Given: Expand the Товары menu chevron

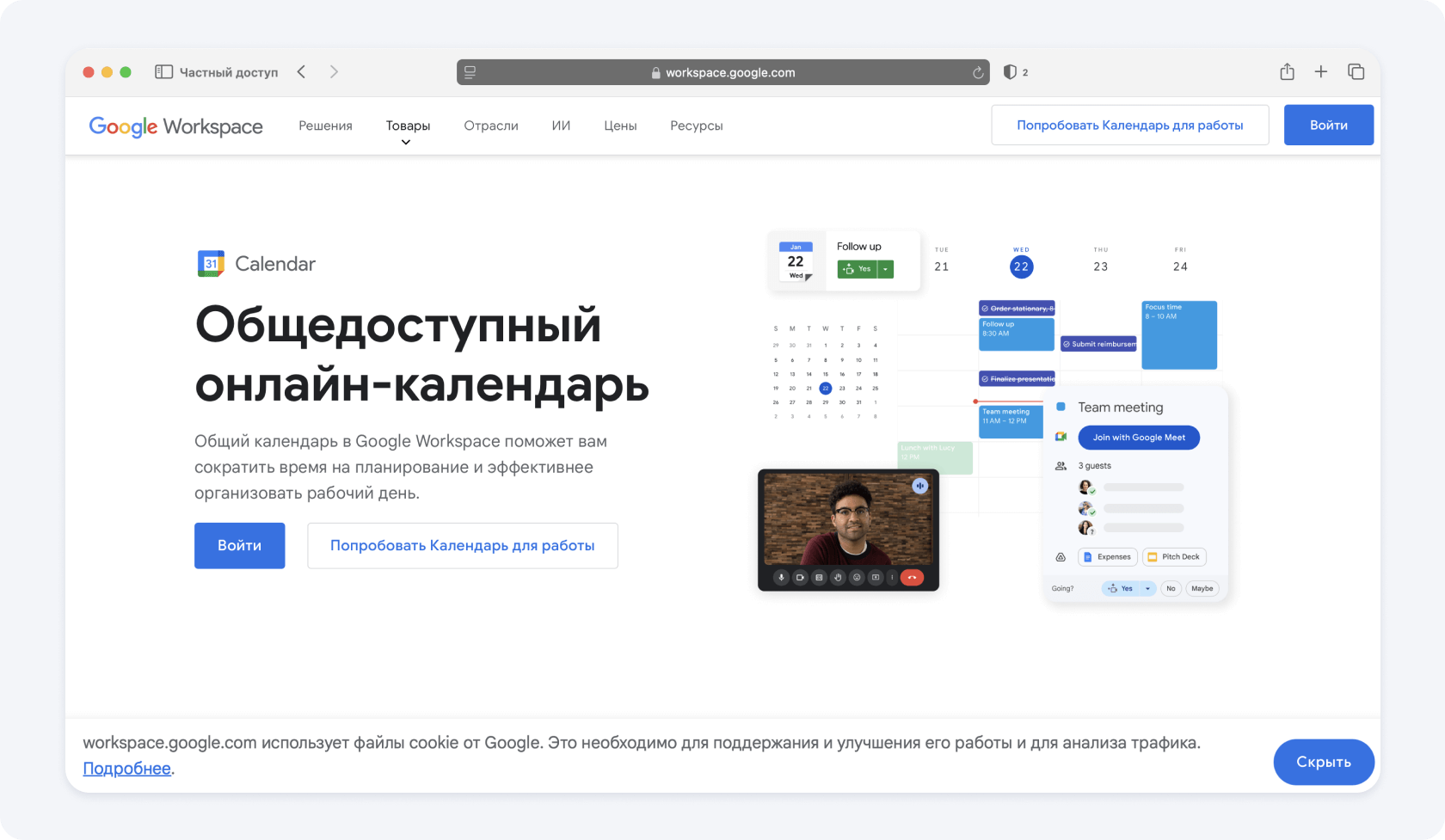Looking at the screenshot, I should 406,143.
